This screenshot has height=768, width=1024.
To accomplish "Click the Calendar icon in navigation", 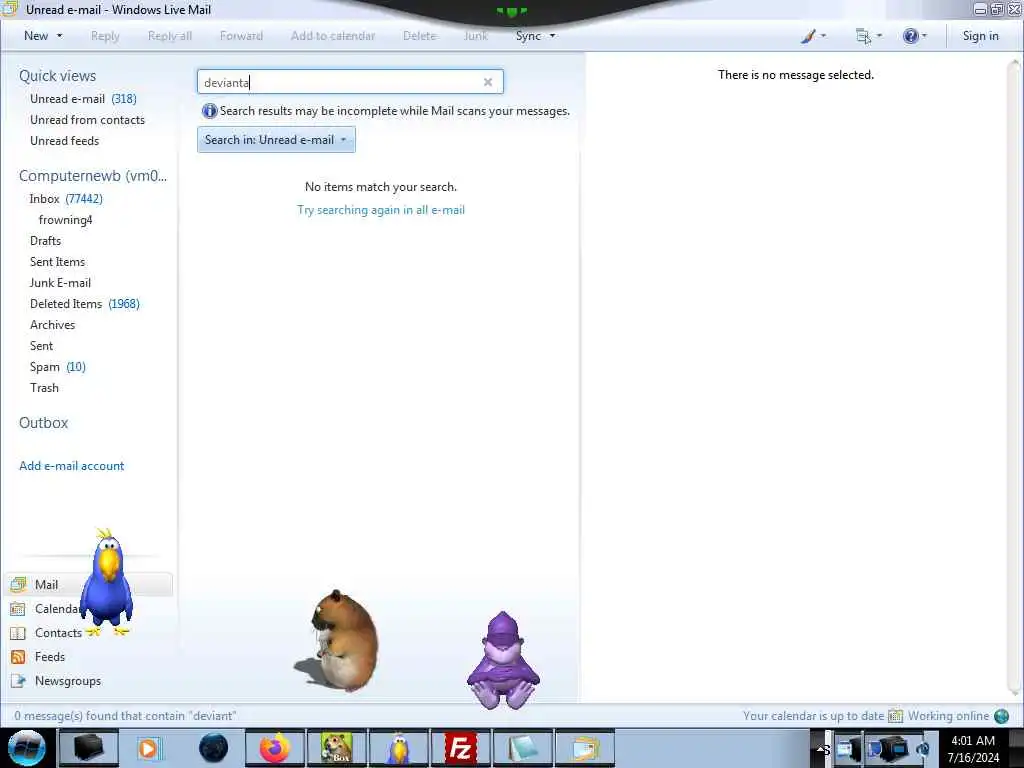I will (18, 609).
